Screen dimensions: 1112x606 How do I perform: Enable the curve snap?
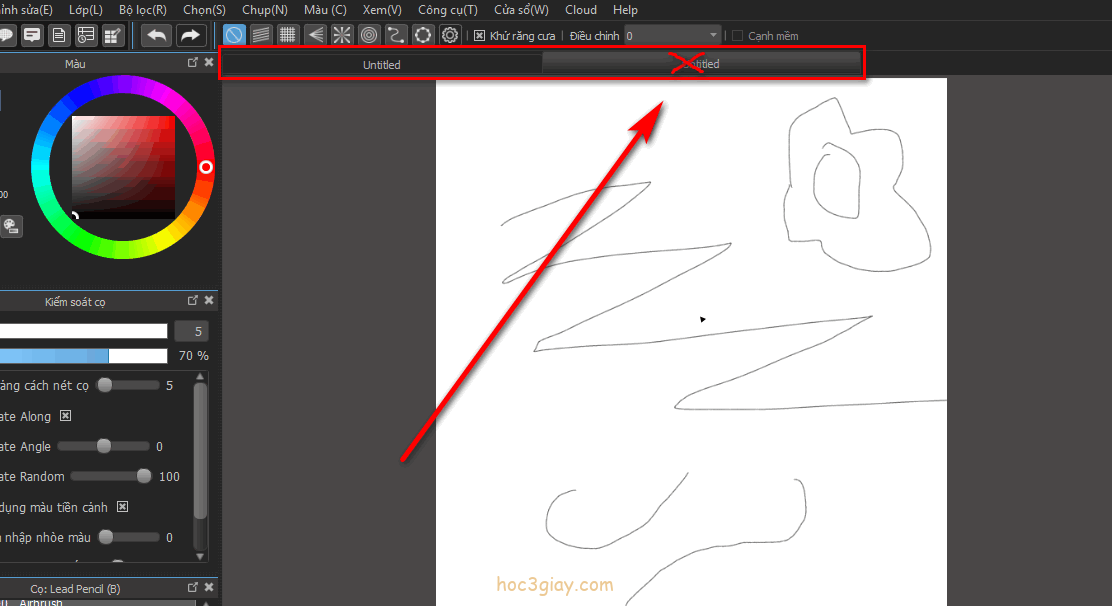396,35
